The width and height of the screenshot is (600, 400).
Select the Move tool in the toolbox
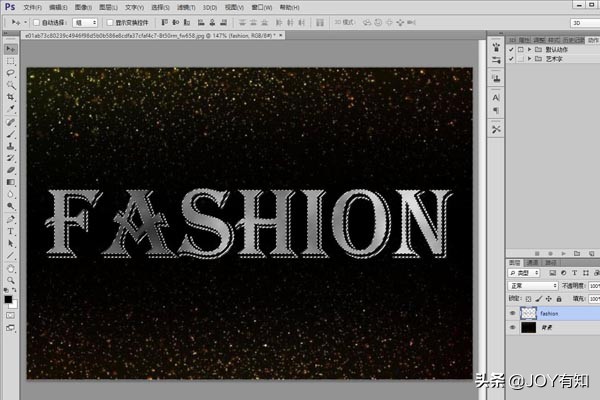click(x=10, y=49)
